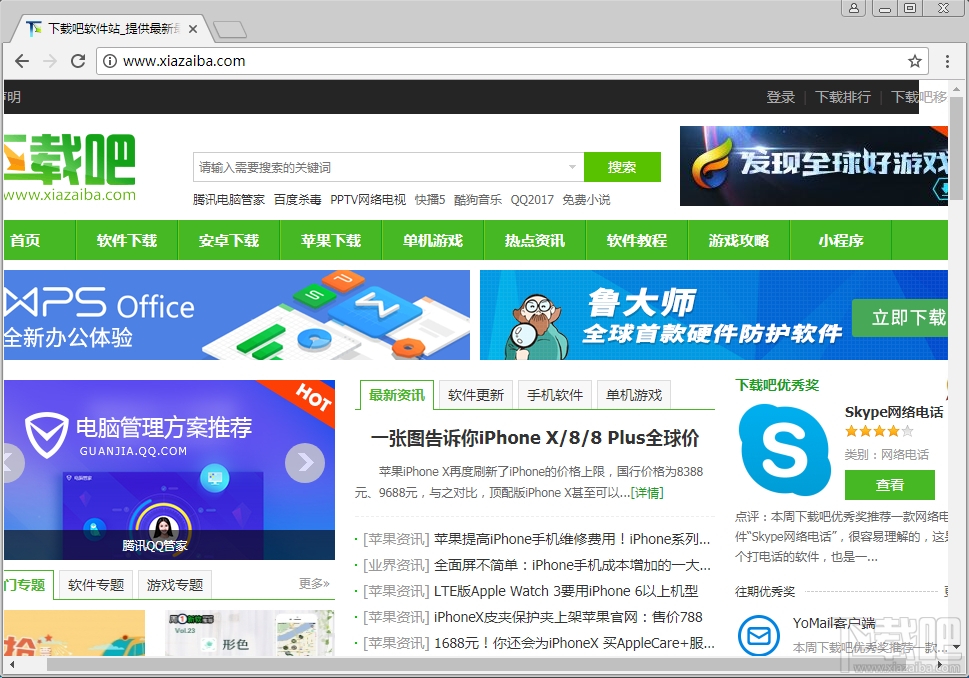Click the 下载吧 site logo

point(69,168)
